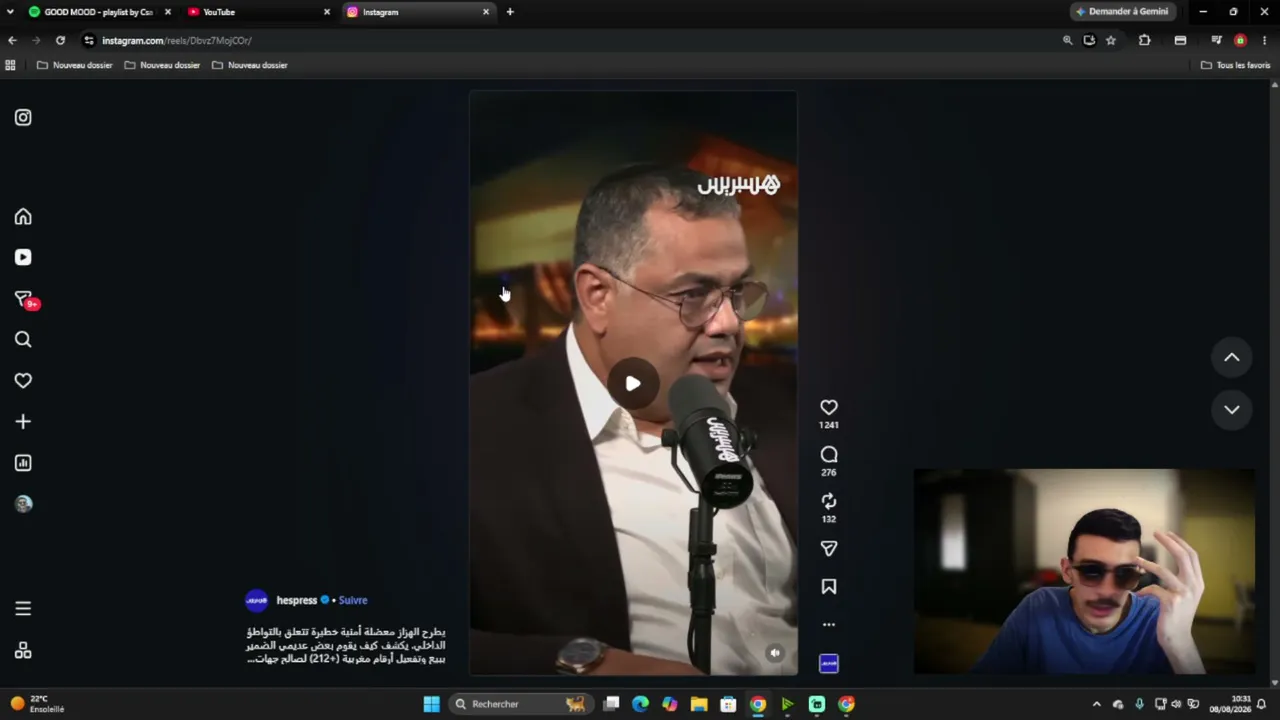Image resolution: width=1280 pixels, height=720 pixels.
Task: Open the zoom magnifier in address bar
Action: 1067,40
